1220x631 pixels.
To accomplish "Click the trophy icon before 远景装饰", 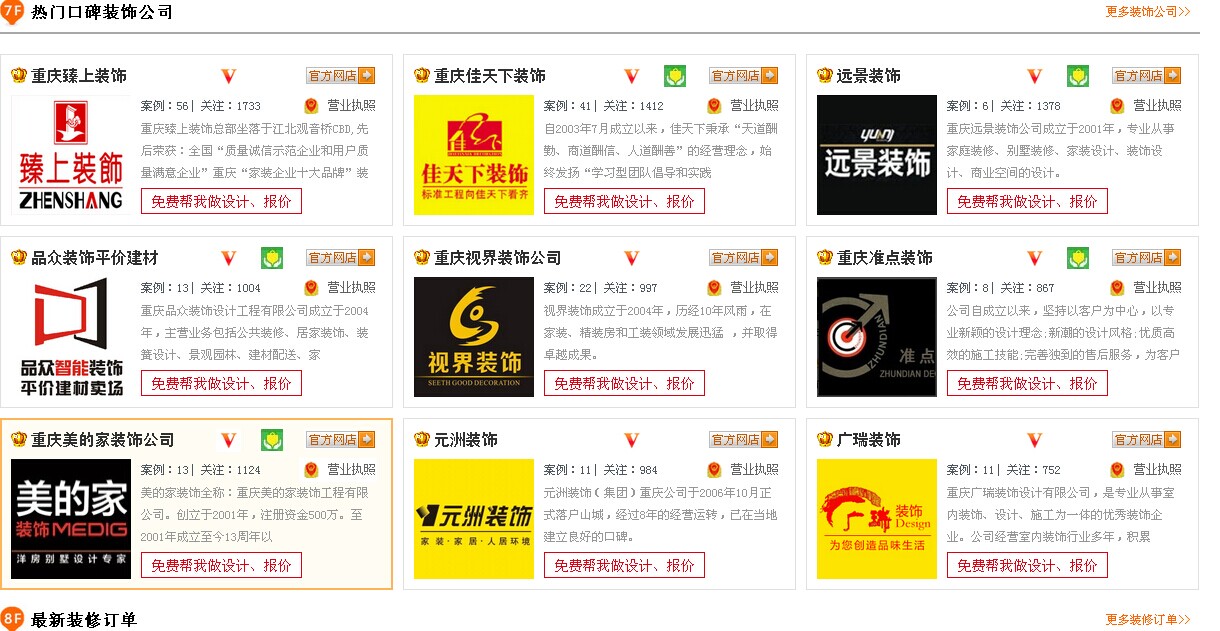I will (825, 76).
